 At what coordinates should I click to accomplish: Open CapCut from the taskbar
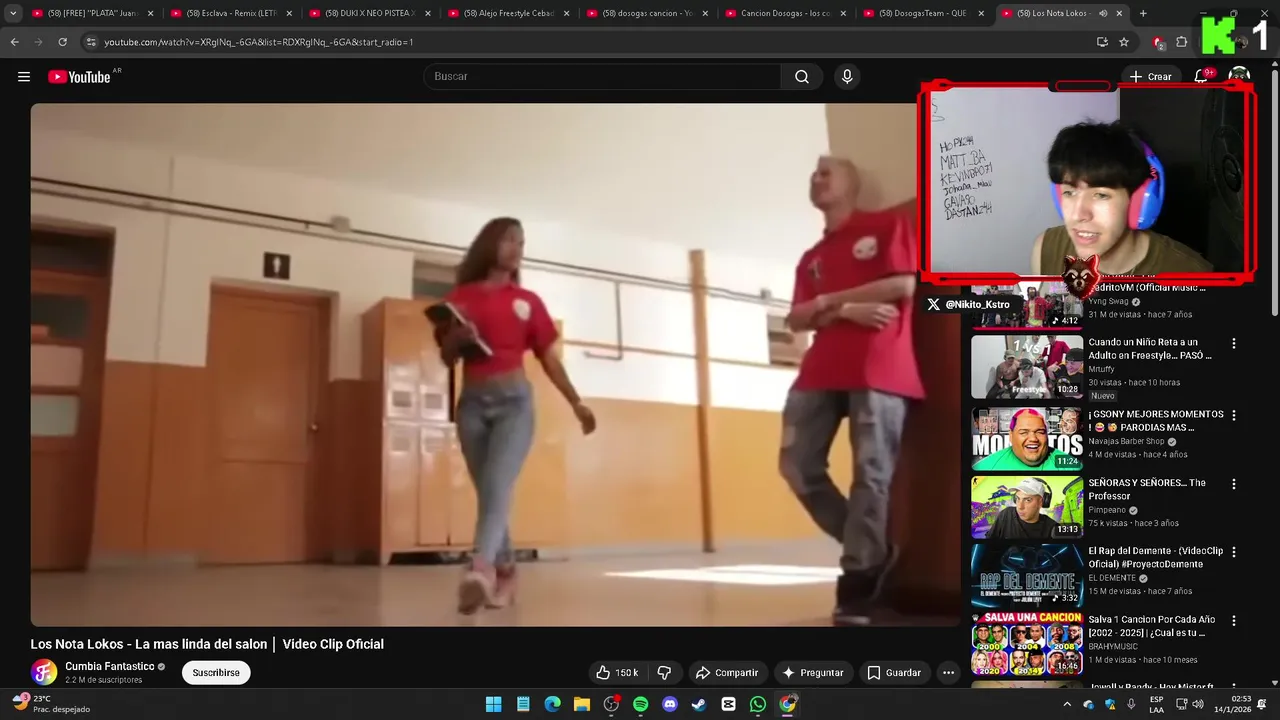[728, 704]
